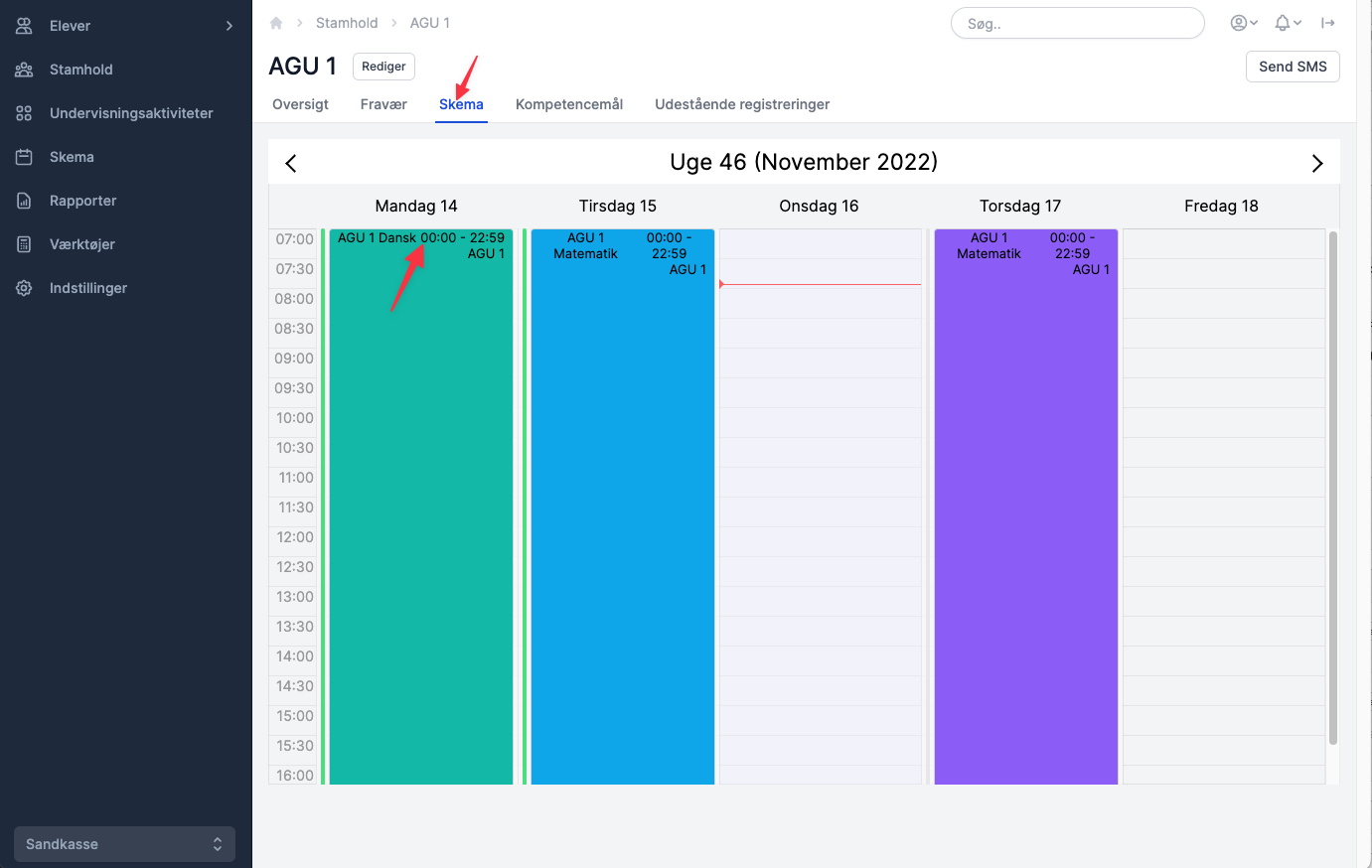
Task: Click the Værktøjer icon in the sidebar
Action: (25, 244)
